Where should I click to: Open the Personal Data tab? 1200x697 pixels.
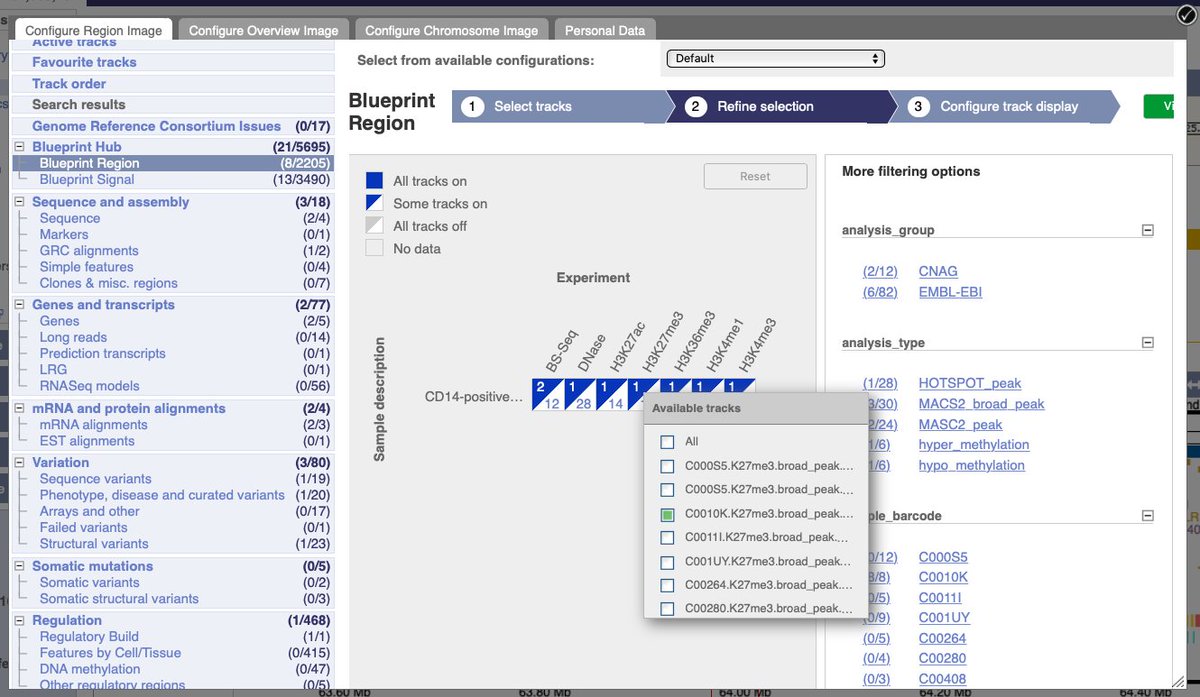coord(605,31)
